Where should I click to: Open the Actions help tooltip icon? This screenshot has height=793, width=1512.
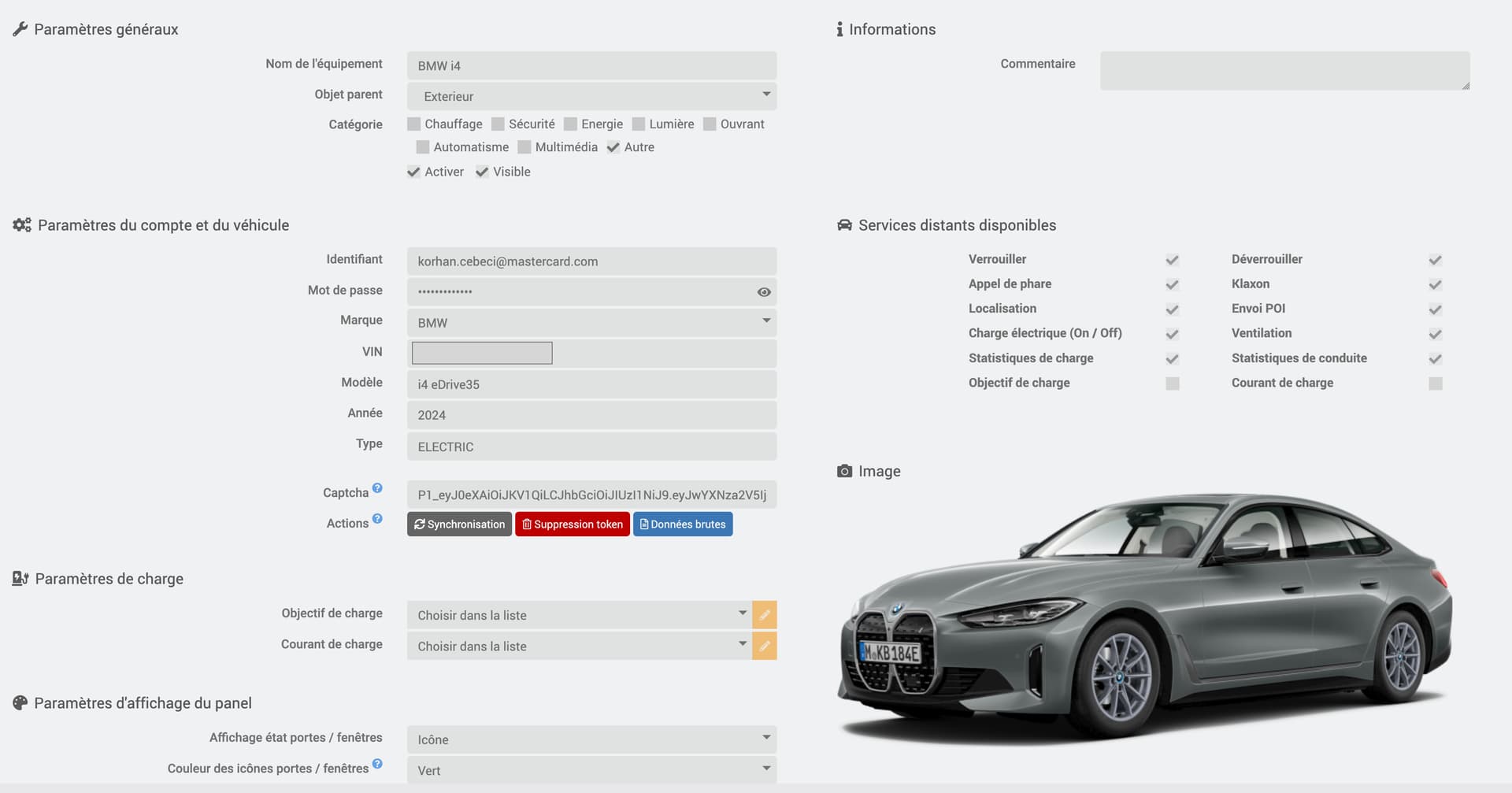point(377,519)
